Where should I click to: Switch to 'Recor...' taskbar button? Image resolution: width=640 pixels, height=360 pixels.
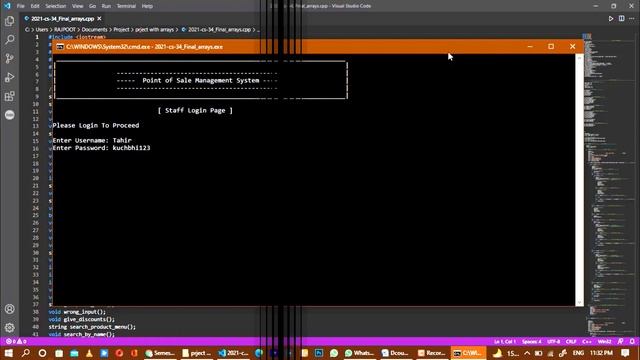pos(431,353)
